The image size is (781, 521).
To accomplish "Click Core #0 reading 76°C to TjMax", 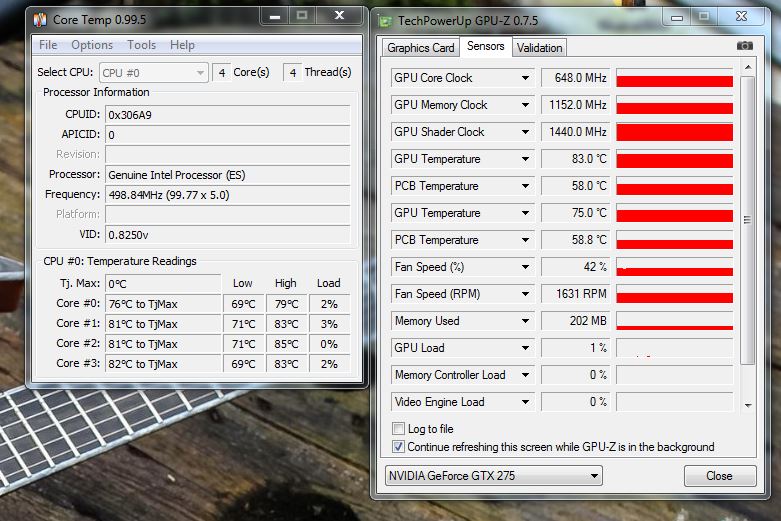I will [x=163, y=304].
